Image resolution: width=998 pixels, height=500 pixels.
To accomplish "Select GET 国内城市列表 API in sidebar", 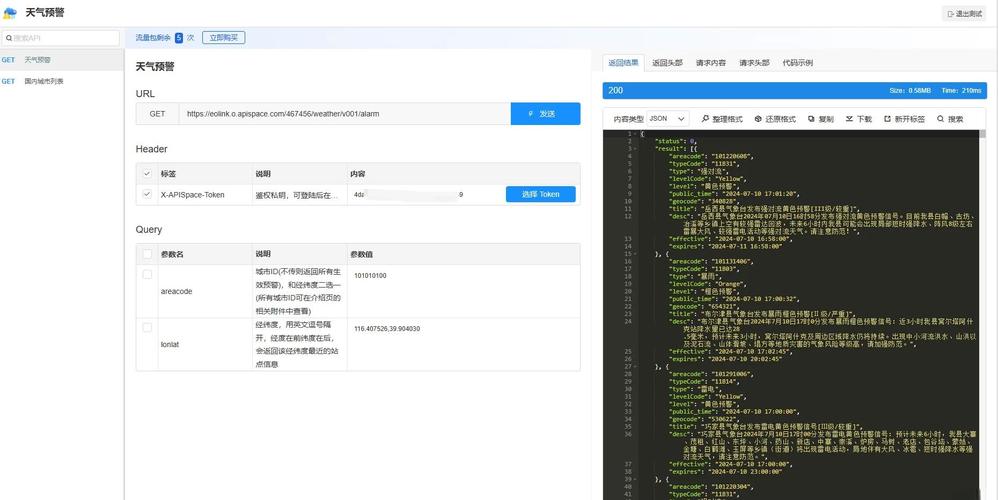I will (62, 81).
